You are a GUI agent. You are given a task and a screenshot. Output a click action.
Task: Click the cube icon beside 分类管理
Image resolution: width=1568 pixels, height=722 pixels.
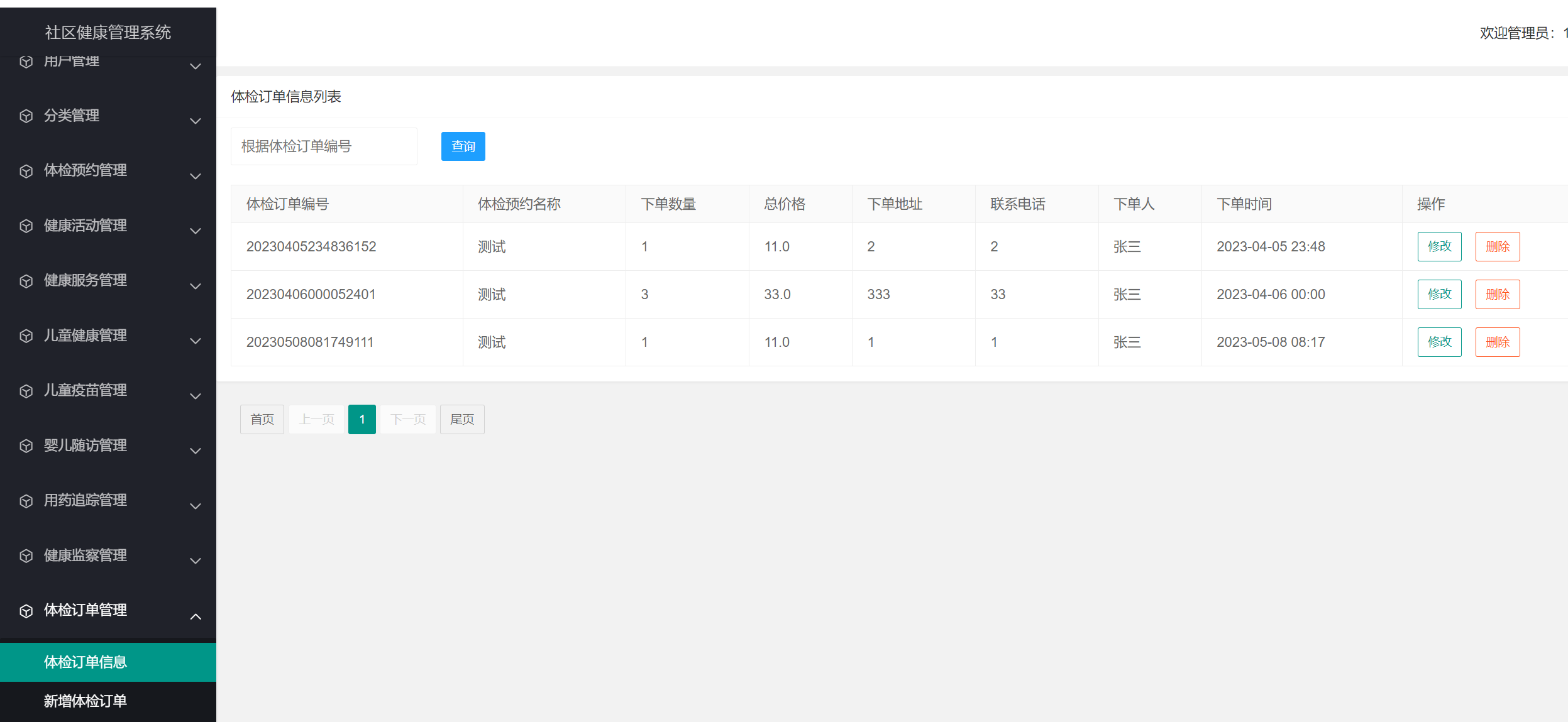(x=26, y=116)
